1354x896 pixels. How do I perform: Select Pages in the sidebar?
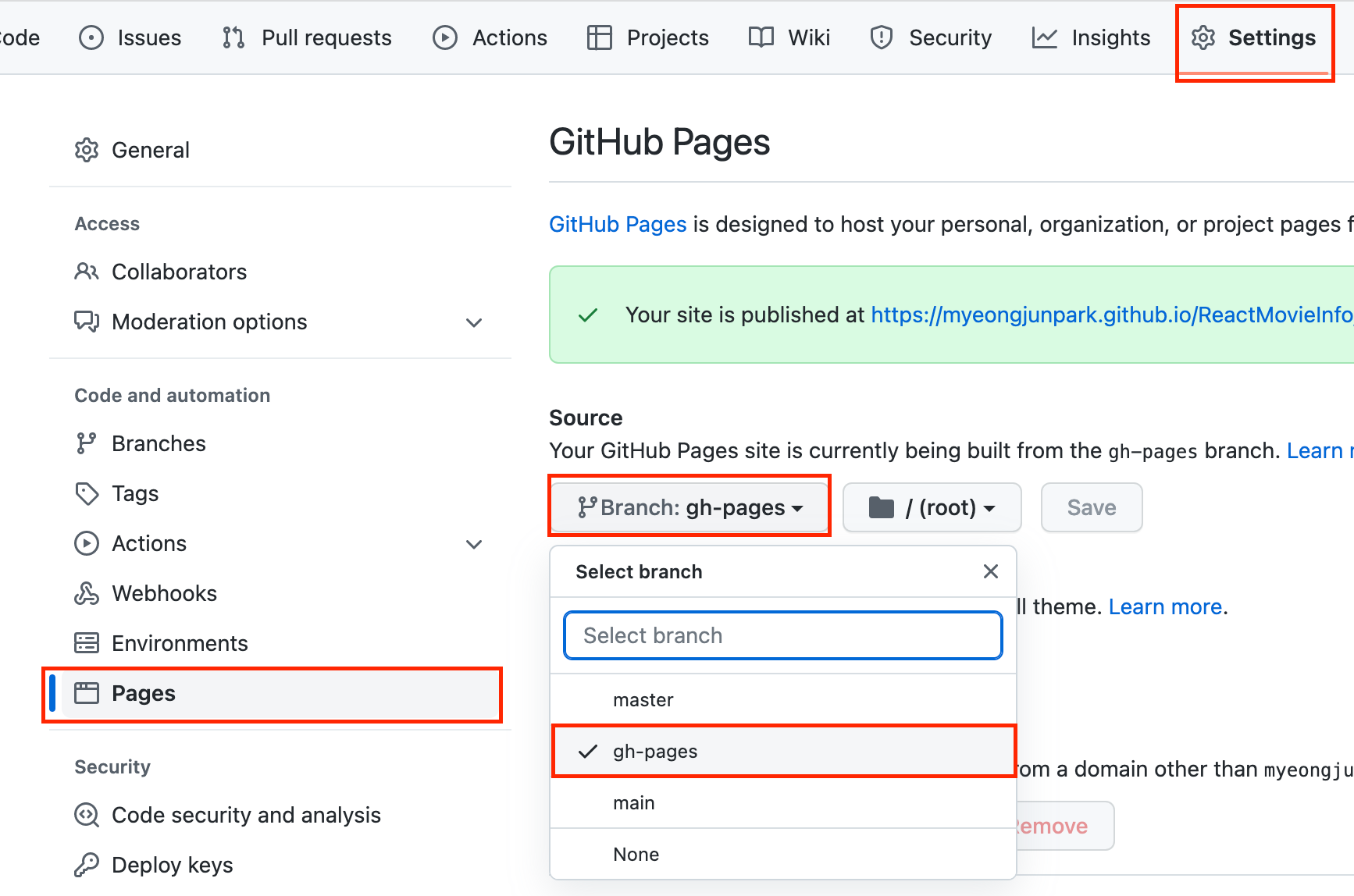(x=280, y=693)
